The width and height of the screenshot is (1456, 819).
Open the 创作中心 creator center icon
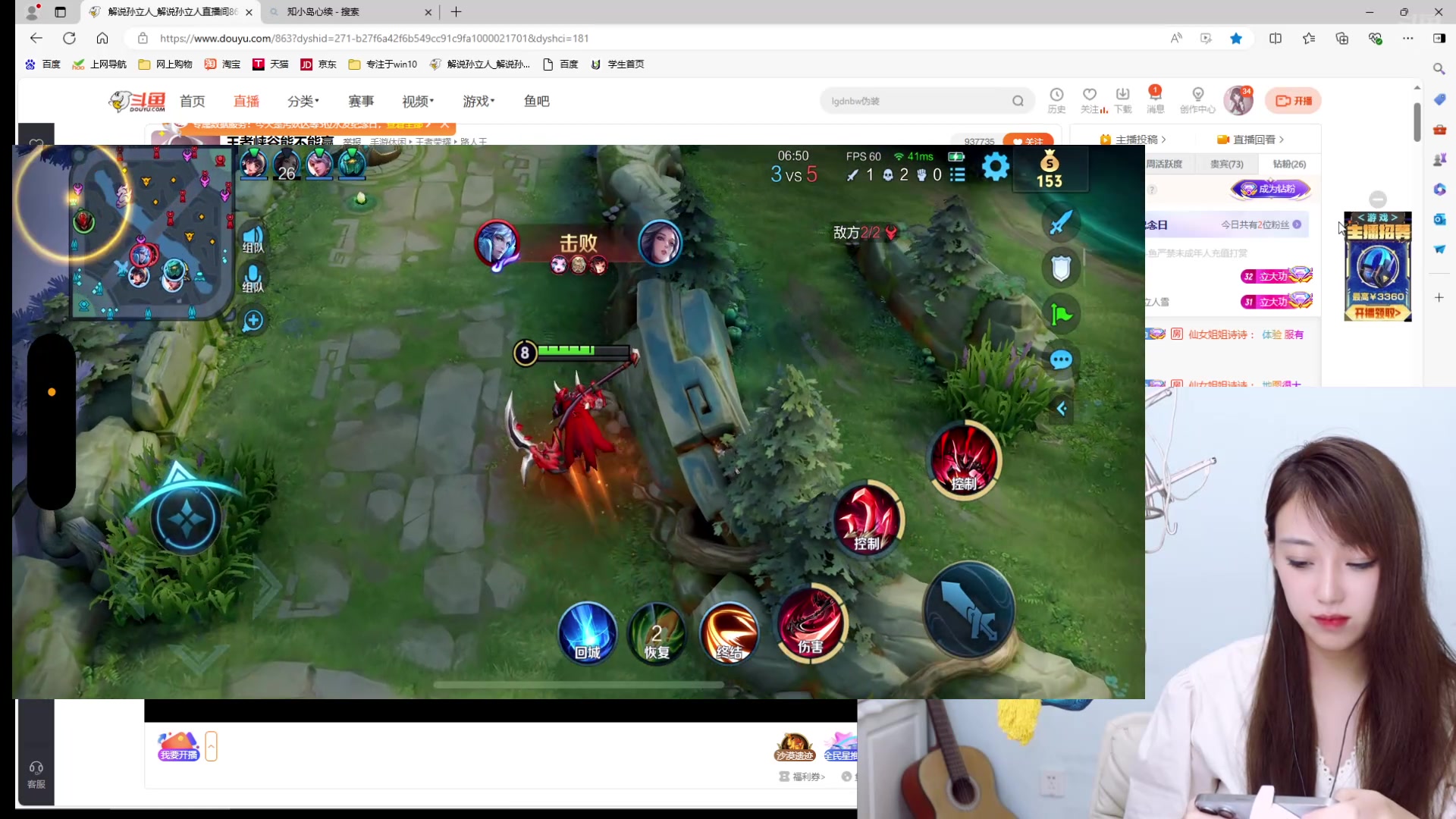tap(1197, 100)
